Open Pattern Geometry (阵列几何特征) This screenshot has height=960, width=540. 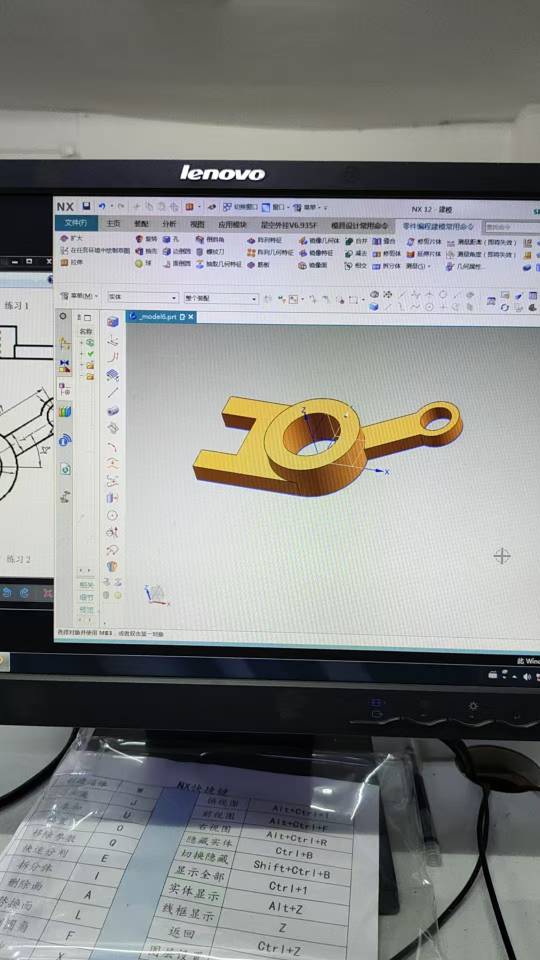tap(270, 252)
